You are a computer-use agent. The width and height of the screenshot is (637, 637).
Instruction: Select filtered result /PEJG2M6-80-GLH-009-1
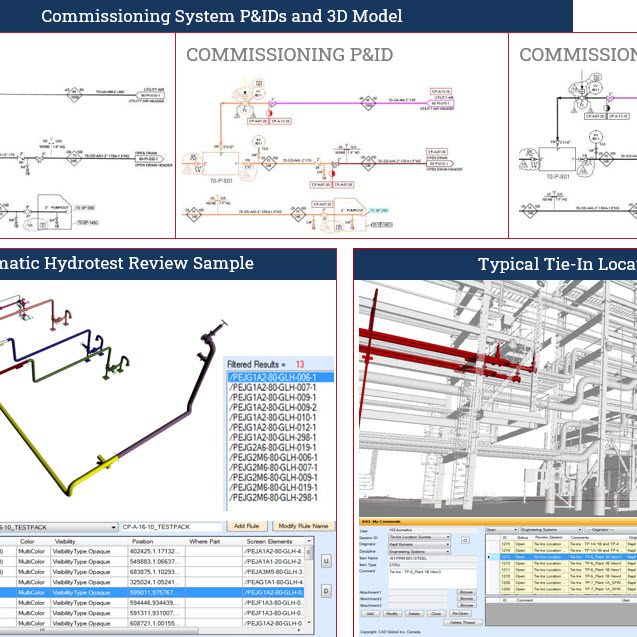pos(280,477)
